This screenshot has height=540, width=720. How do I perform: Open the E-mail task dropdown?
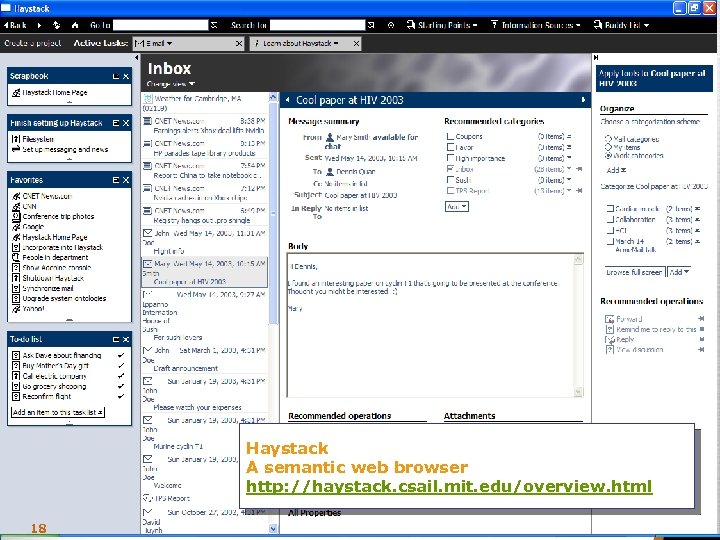(x=169, y=44)
